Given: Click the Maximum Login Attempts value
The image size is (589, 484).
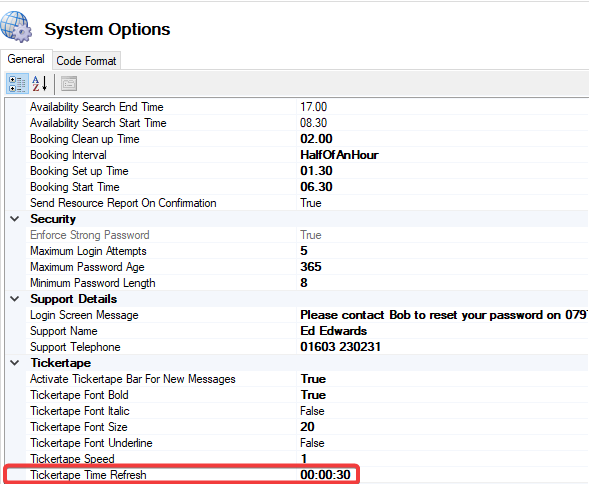Looking at the screenshot, I should tap(443, 251).
